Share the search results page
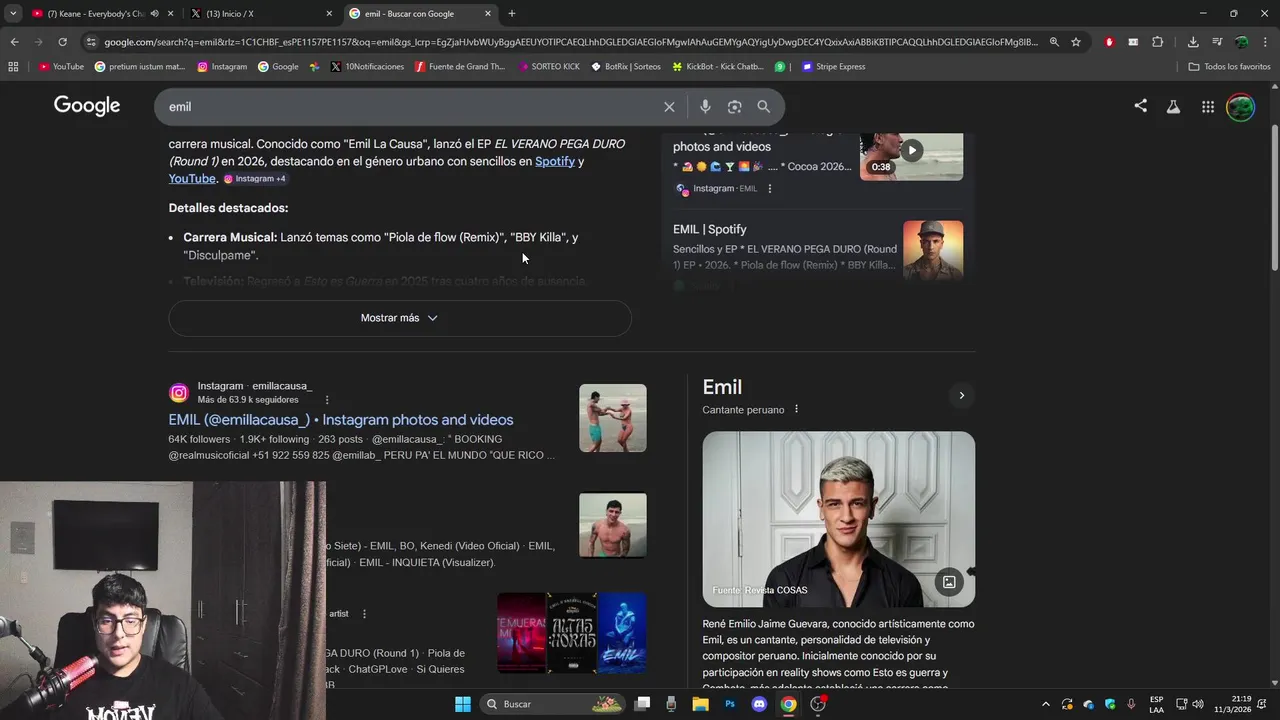 point(1141,106)
